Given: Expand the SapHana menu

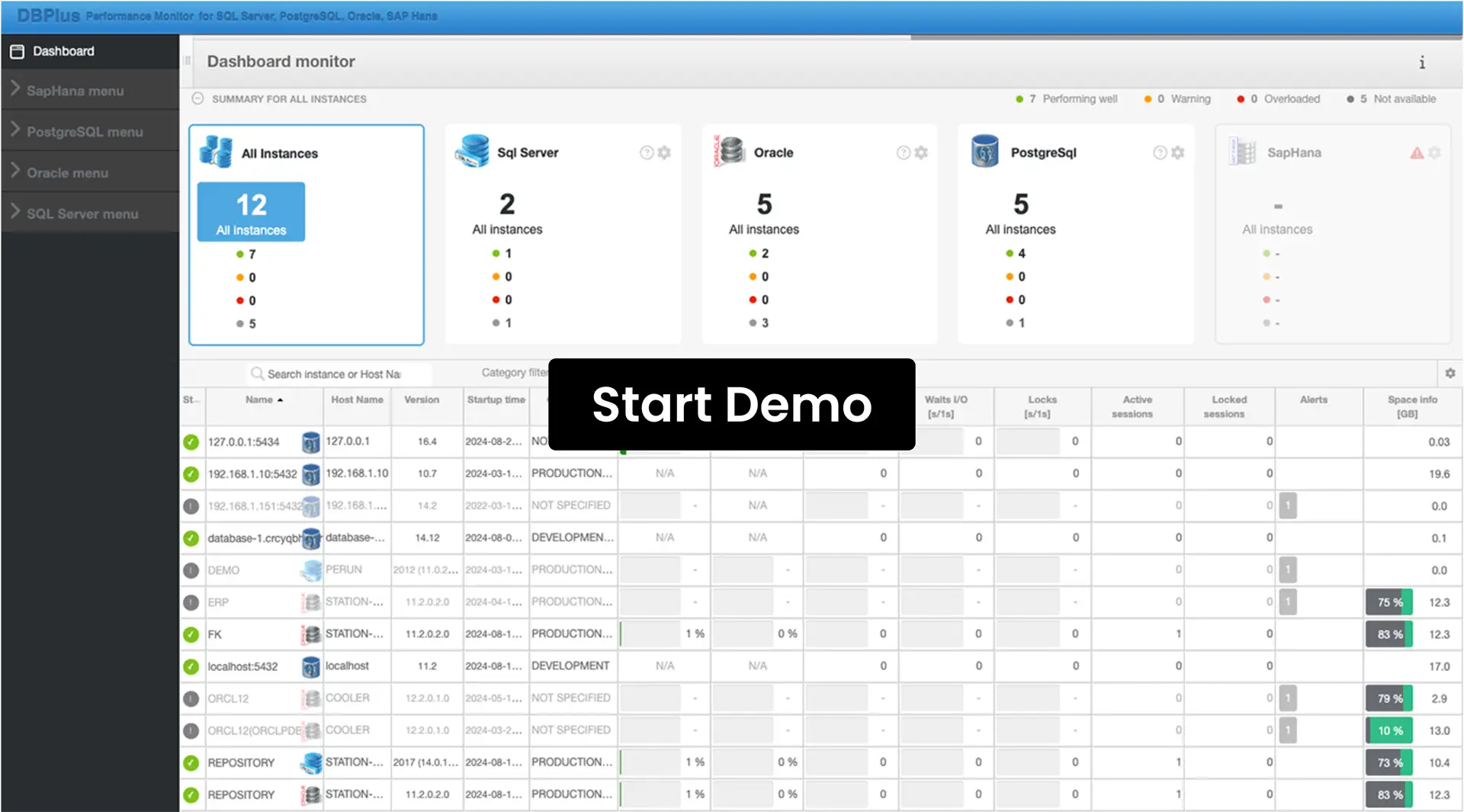Looking at the screenshot, I should click(x=90, y=91).
